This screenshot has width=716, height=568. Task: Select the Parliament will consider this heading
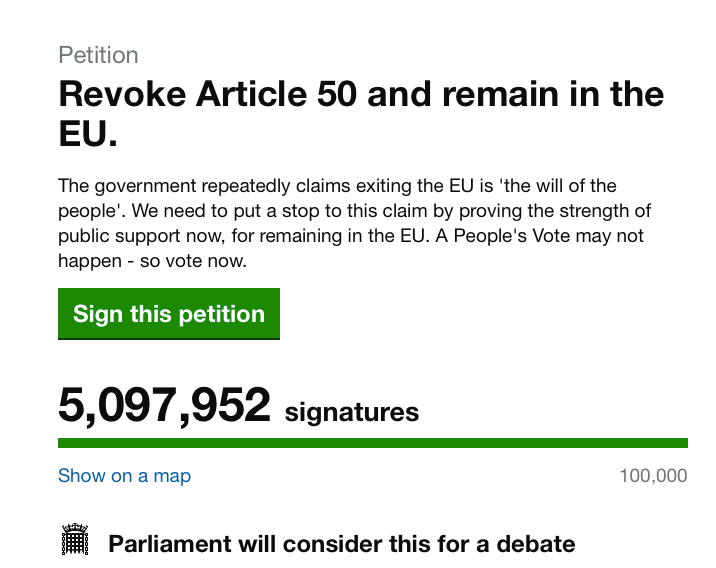[342, 544]
